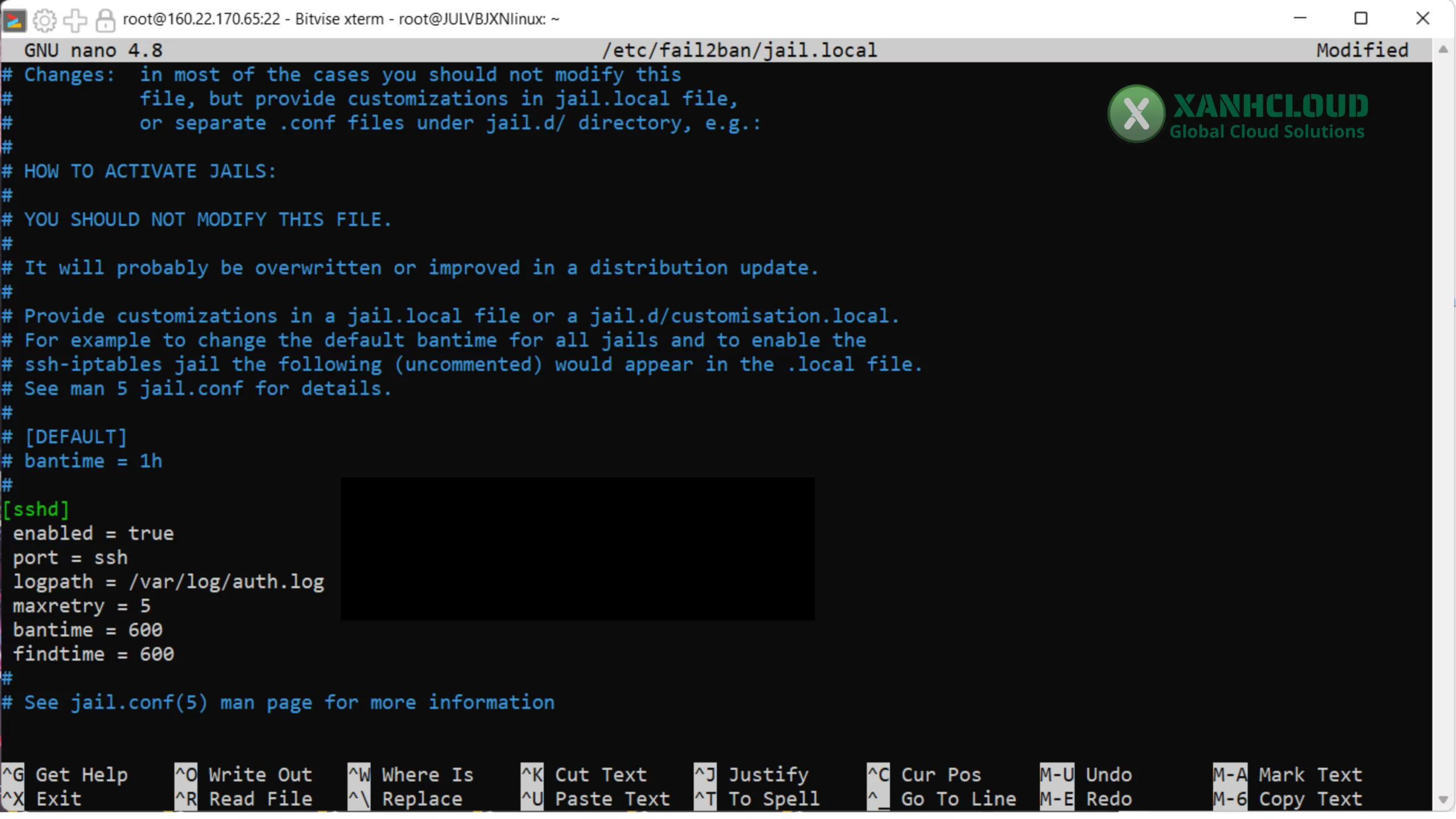Viewport: 1456px width, 819px height.
Task: Select the Read File command
Action: 259,799
